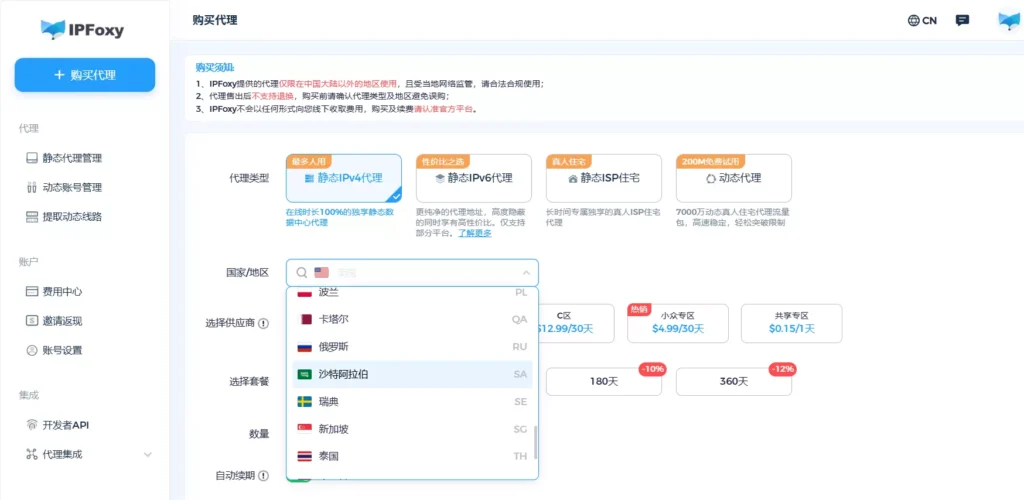1024x500 pixels.
Task: Click the IPFoxy logo icon
Action: (53, 29)
